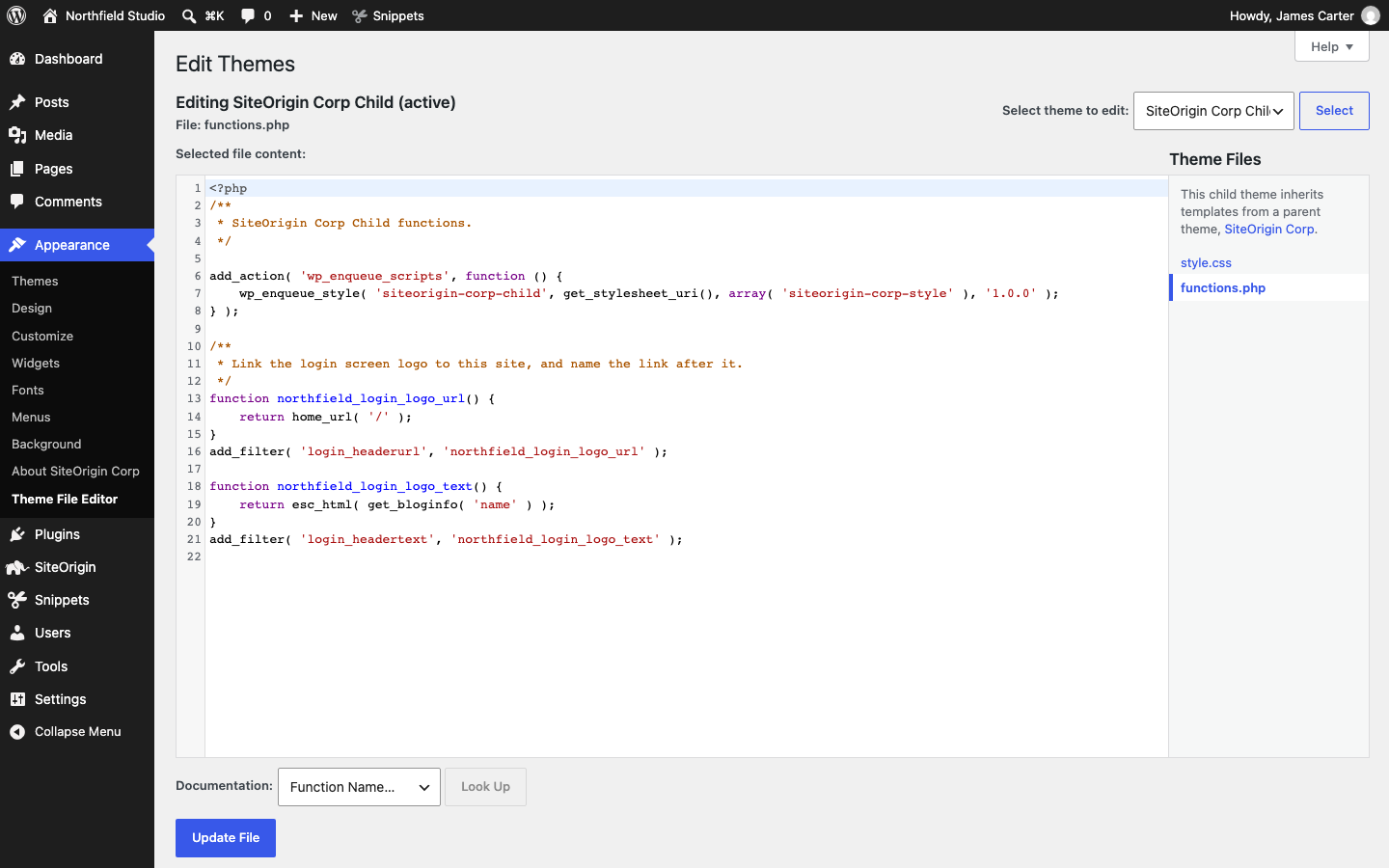Open the Menus submenu item
Viewport: 1389px width, 868px height.
(31, 417)
